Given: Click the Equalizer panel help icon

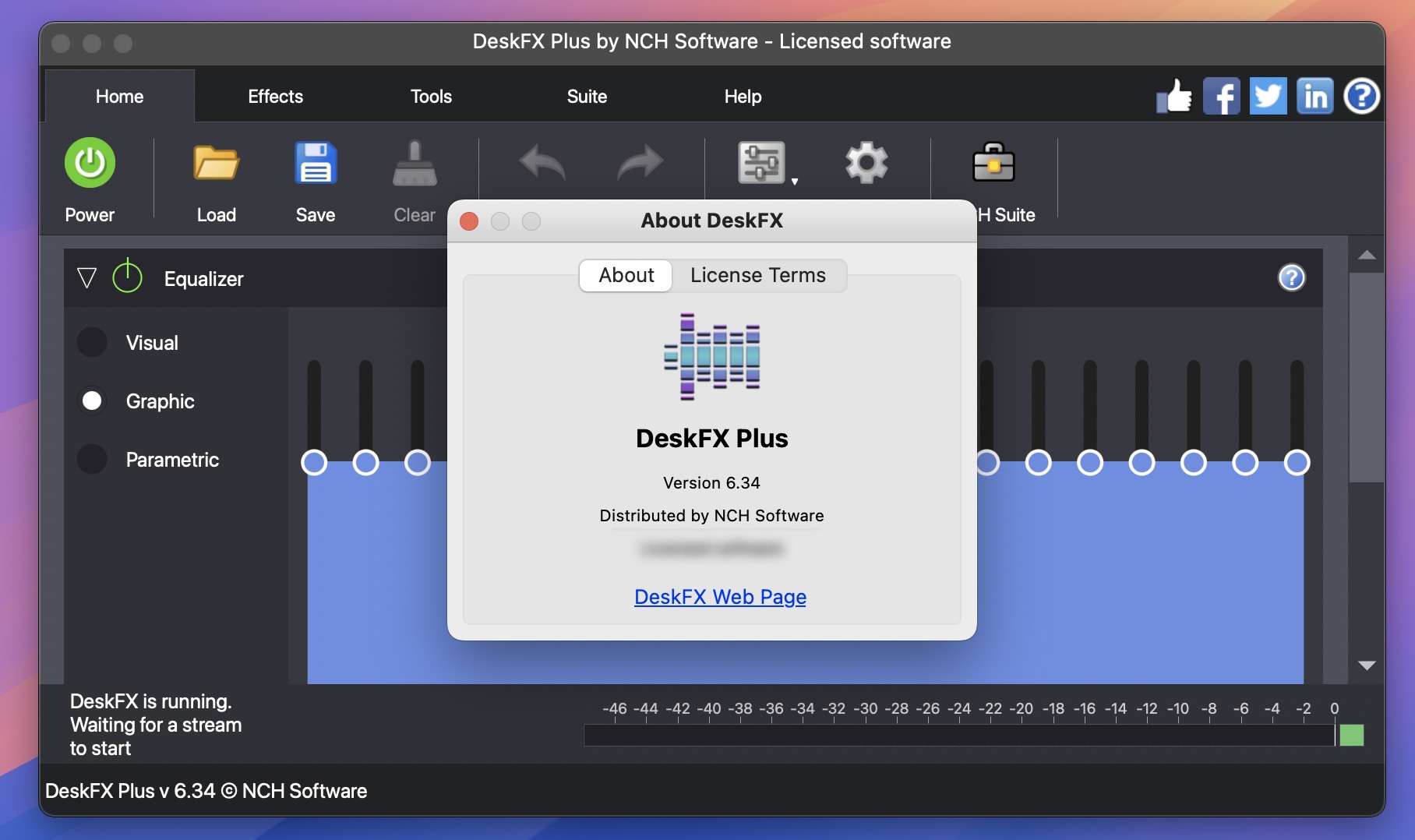Looking at the screenshot, I should tap(1292, 277).
